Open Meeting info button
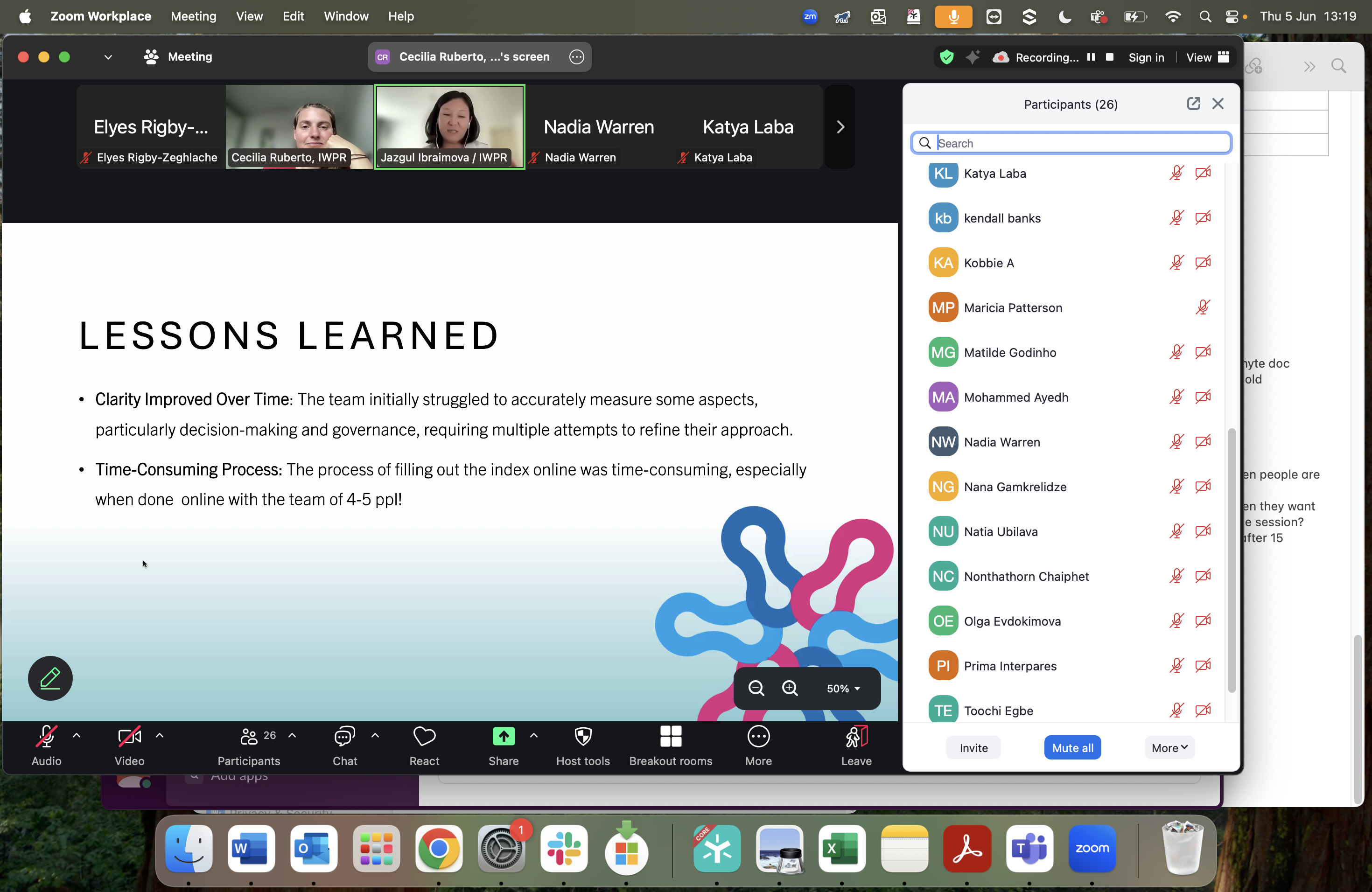Viewport: 1372px width, 892px height. [177, 56]
